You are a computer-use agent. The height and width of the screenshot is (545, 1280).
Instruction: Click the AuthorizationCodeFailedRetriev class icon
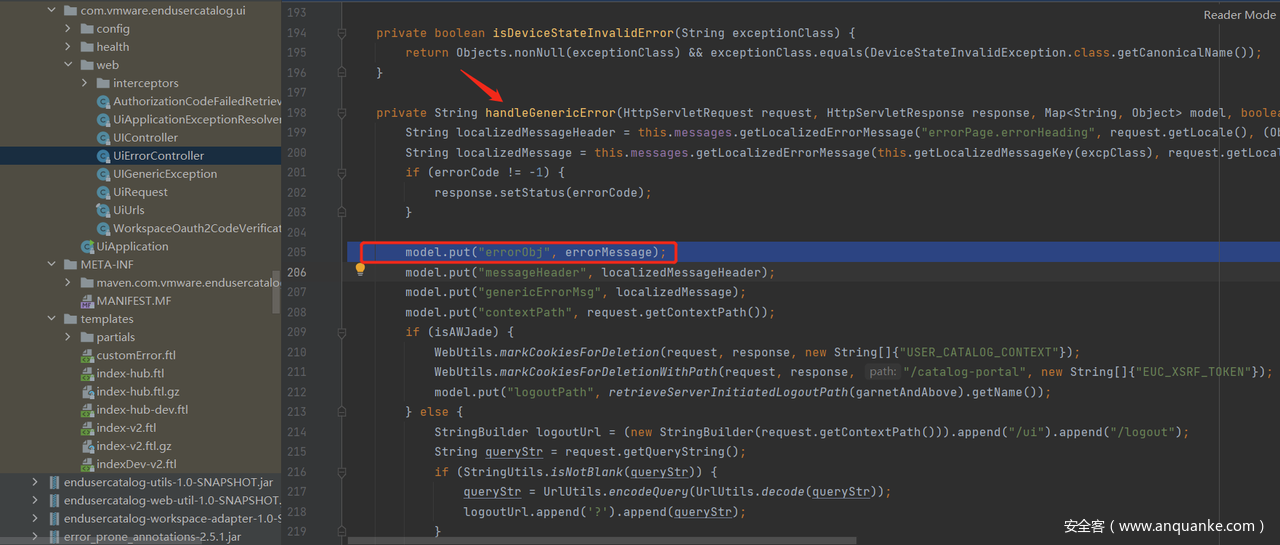[x=103, y=101]
